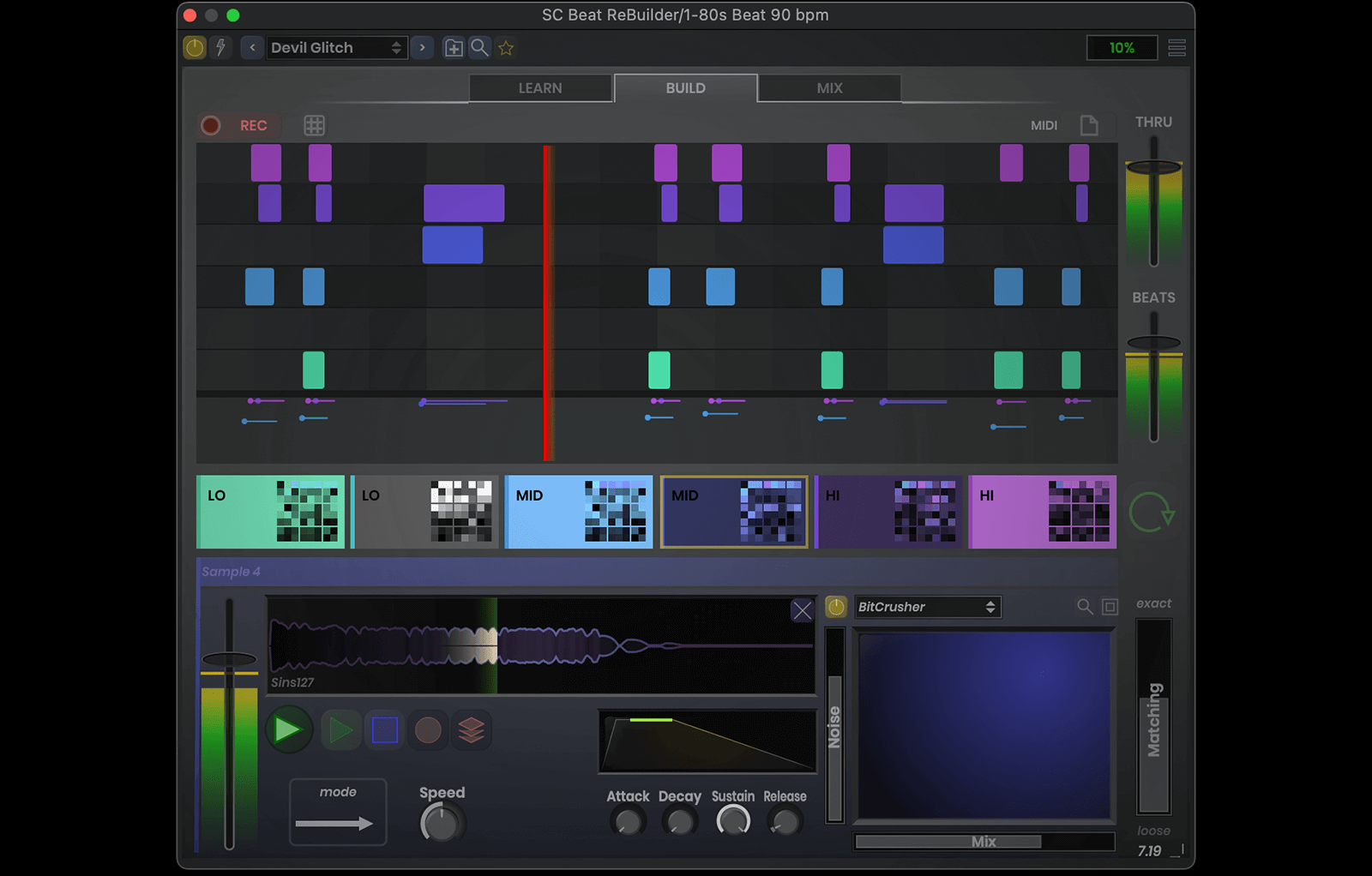
Task: Switch to the MIX tab
Action: coord(829,87)
